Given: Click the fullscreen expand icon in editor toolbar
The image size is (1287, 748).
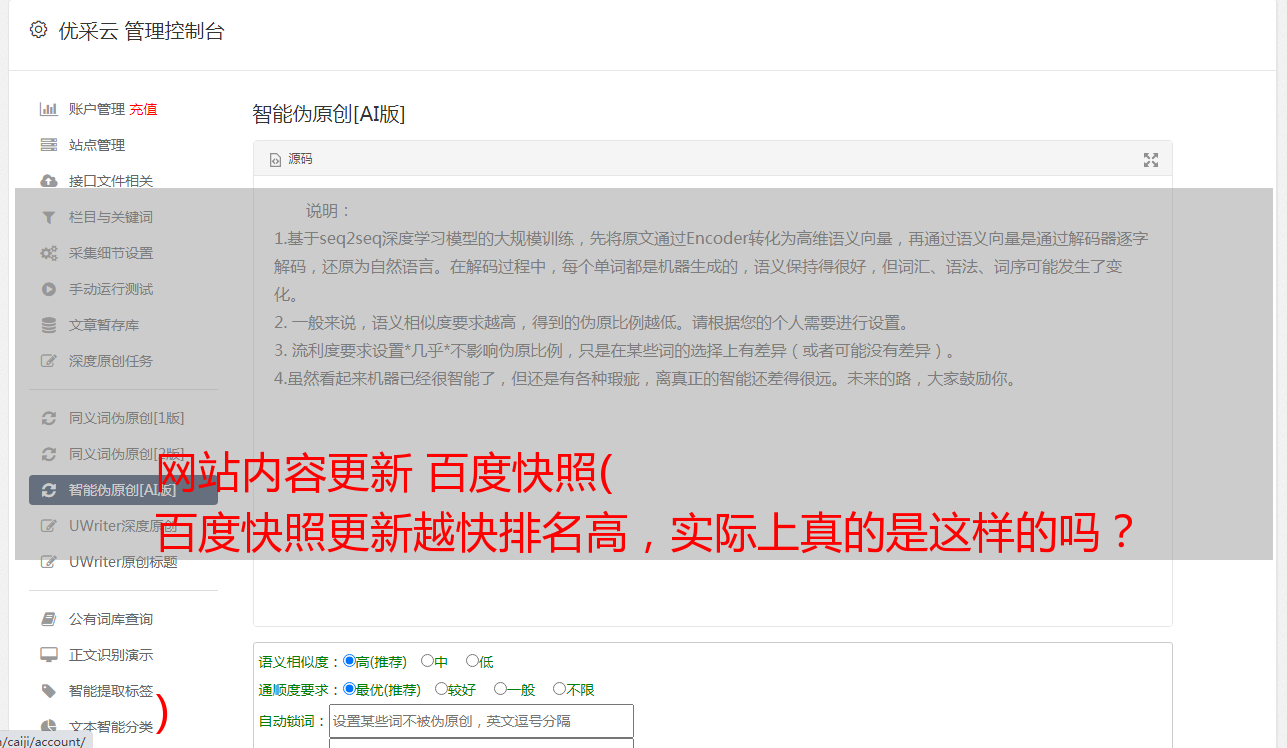Looking at the screenshot, I should coord(1151,160).
